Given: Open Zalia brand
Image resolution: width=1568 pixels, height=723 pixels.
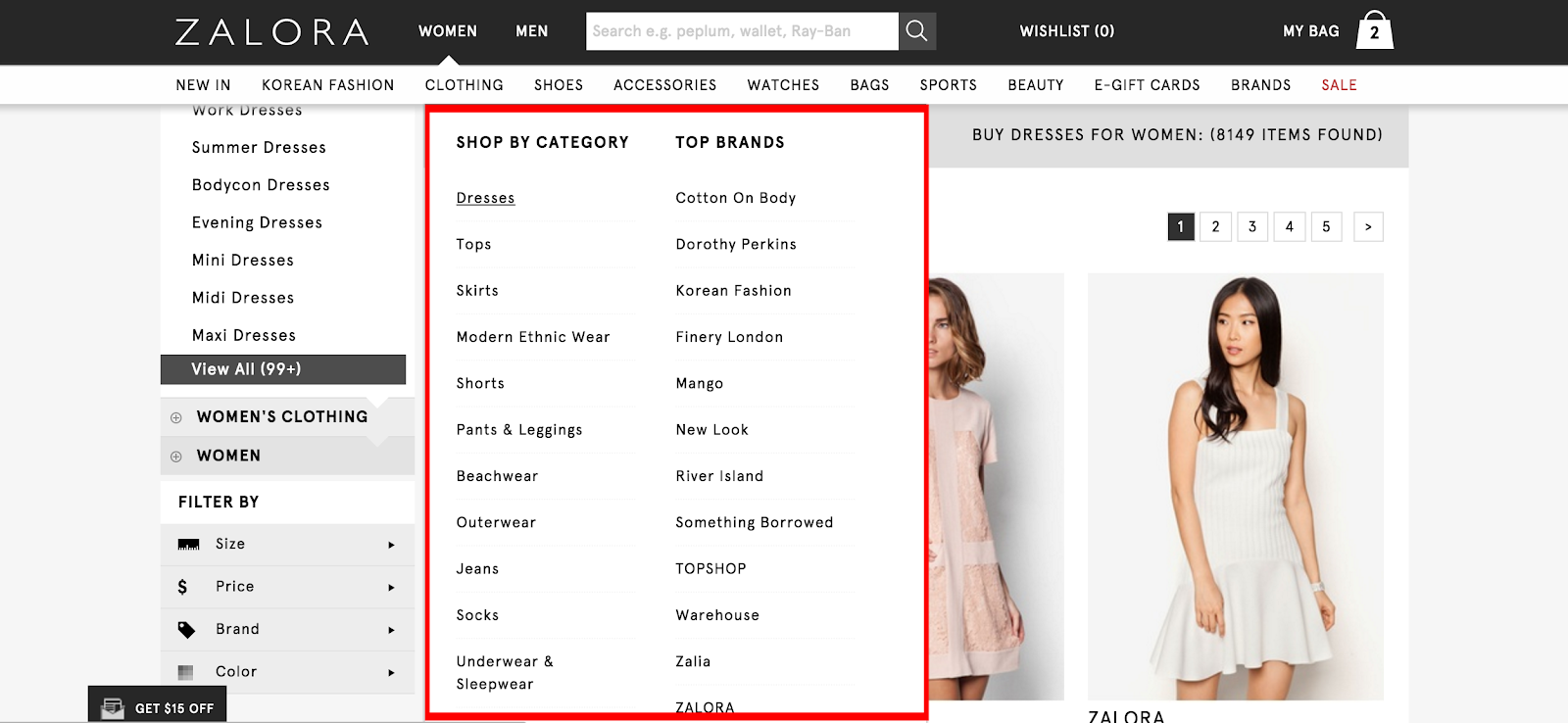Looking at the screenshot, I should coord(693,662).
